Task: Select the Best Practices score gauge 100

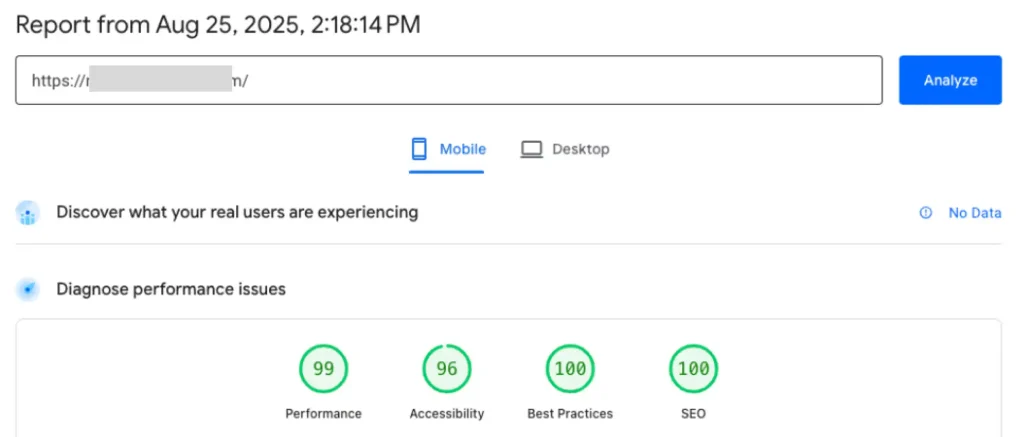Action: pyautogui.click(x=570, y=369)
